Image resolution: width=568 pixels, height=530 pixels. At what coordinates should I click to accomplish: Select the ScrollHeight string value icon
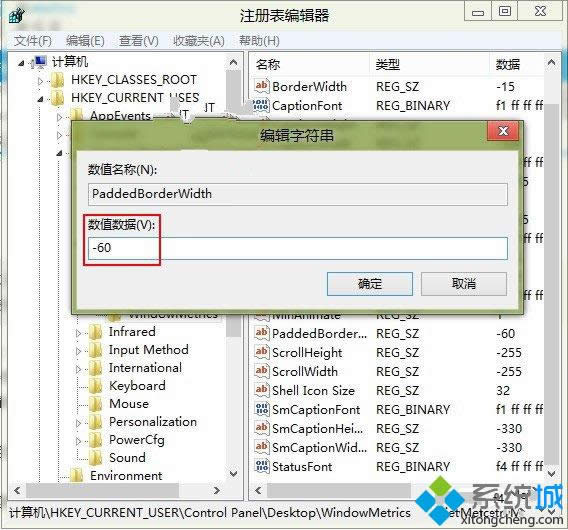point(262,352)
